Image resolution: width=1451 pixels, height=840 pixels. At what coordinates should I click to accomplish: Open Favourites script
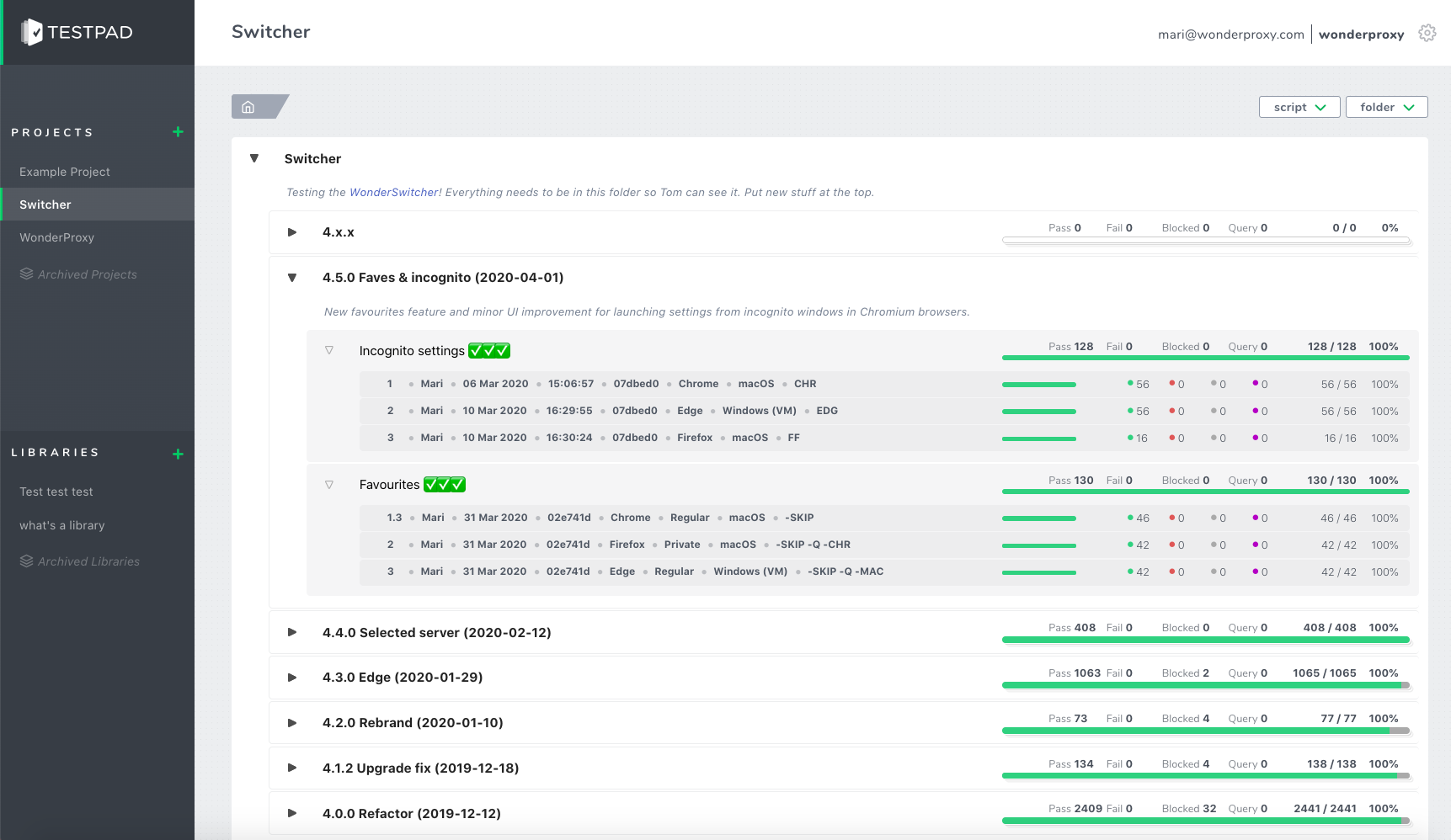coord(389,484)
